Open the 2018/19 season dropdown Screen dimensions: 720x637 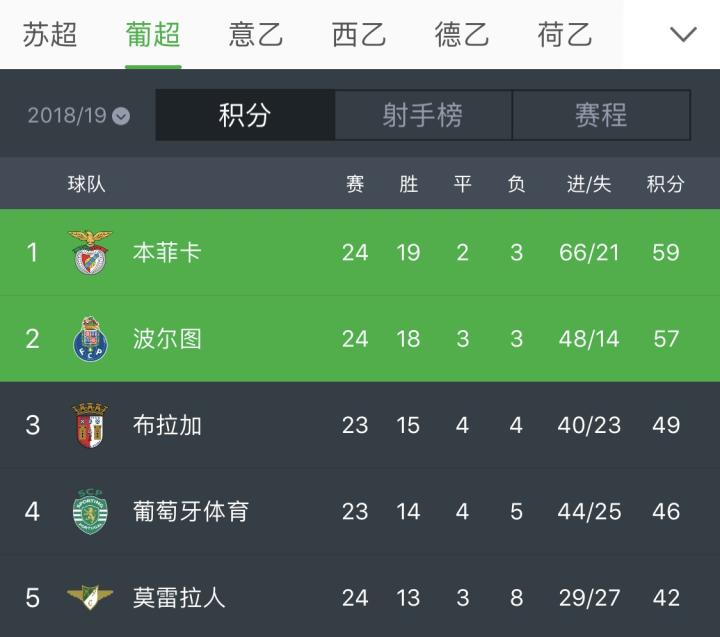coord(78,115)
